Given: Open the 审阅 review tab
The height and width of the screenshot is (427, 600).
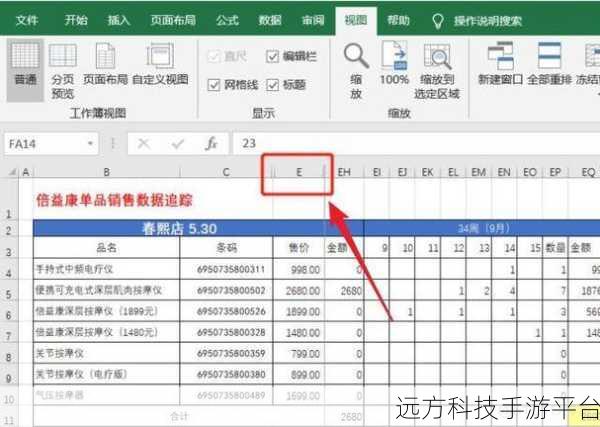Looking at the screenshot, I should pos(313,20).
